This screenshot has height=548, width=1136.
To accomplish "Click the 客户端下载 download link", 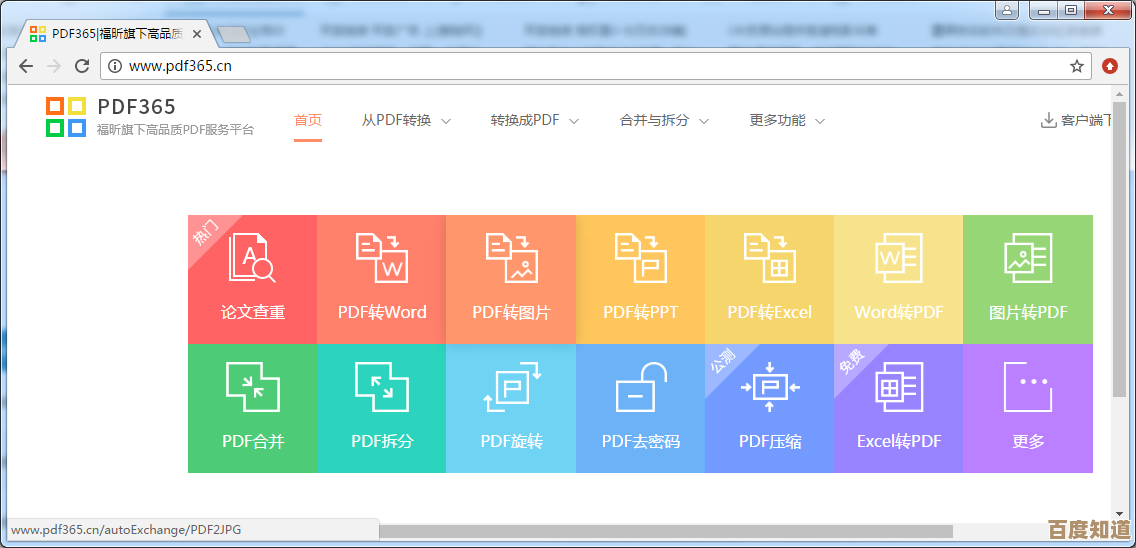I will [x=1078, y=120].
